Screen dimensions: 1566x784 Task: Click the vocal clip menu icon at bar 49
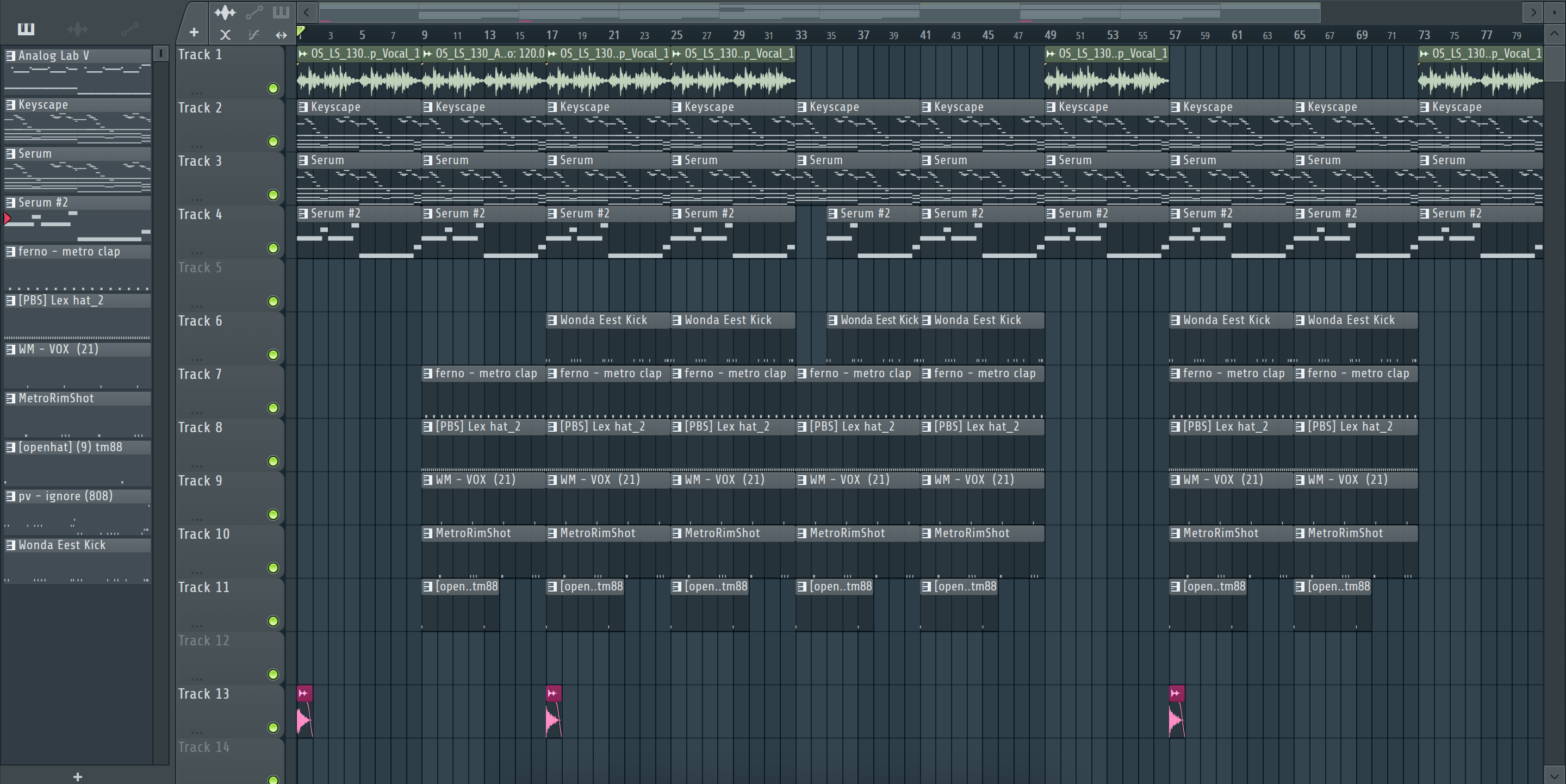[1051, 53]
